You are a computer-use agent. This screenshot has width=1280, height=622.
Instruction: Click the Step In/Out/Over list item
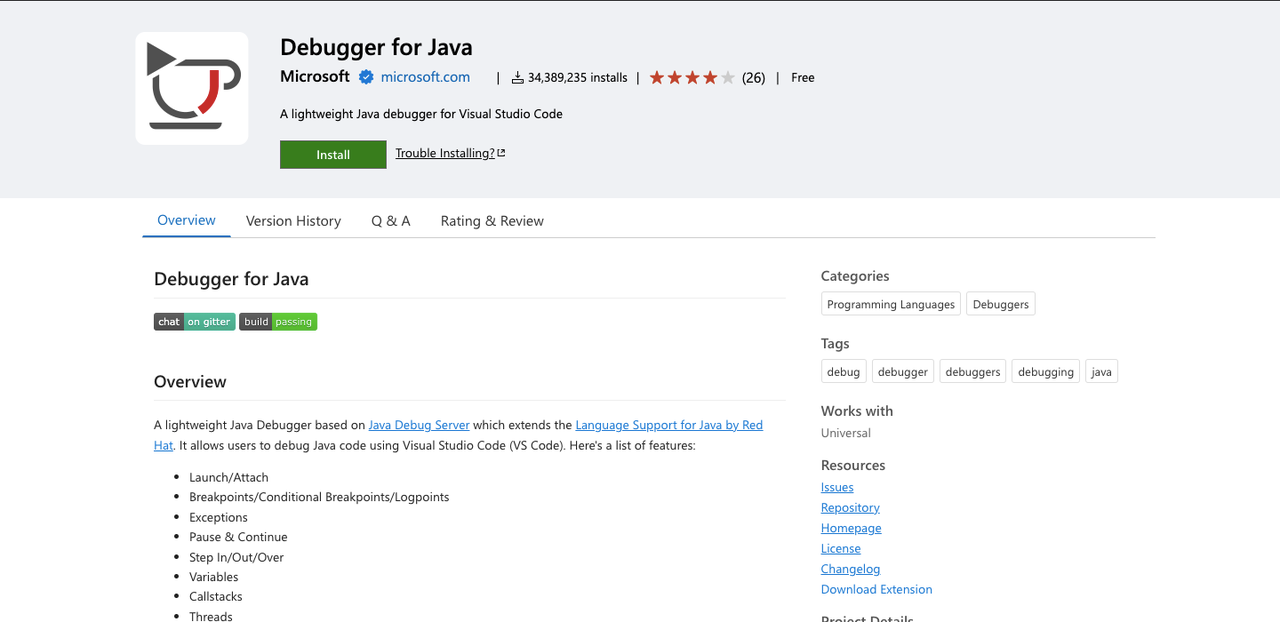pyautogui.click(x=236, y=557)
